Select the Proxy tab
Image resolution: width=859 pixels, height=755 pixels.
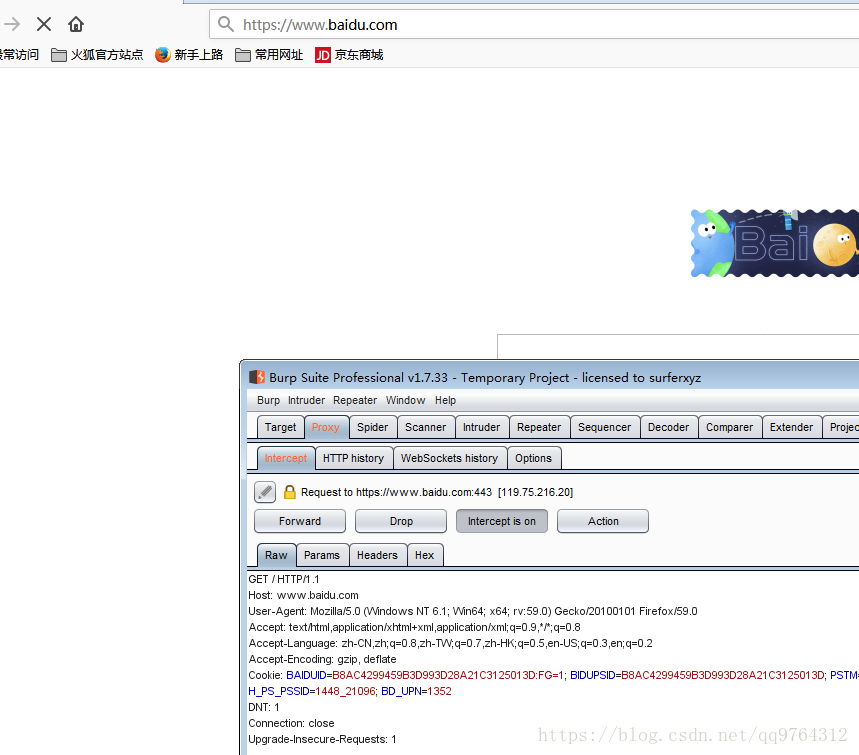[x=326, y=427]
